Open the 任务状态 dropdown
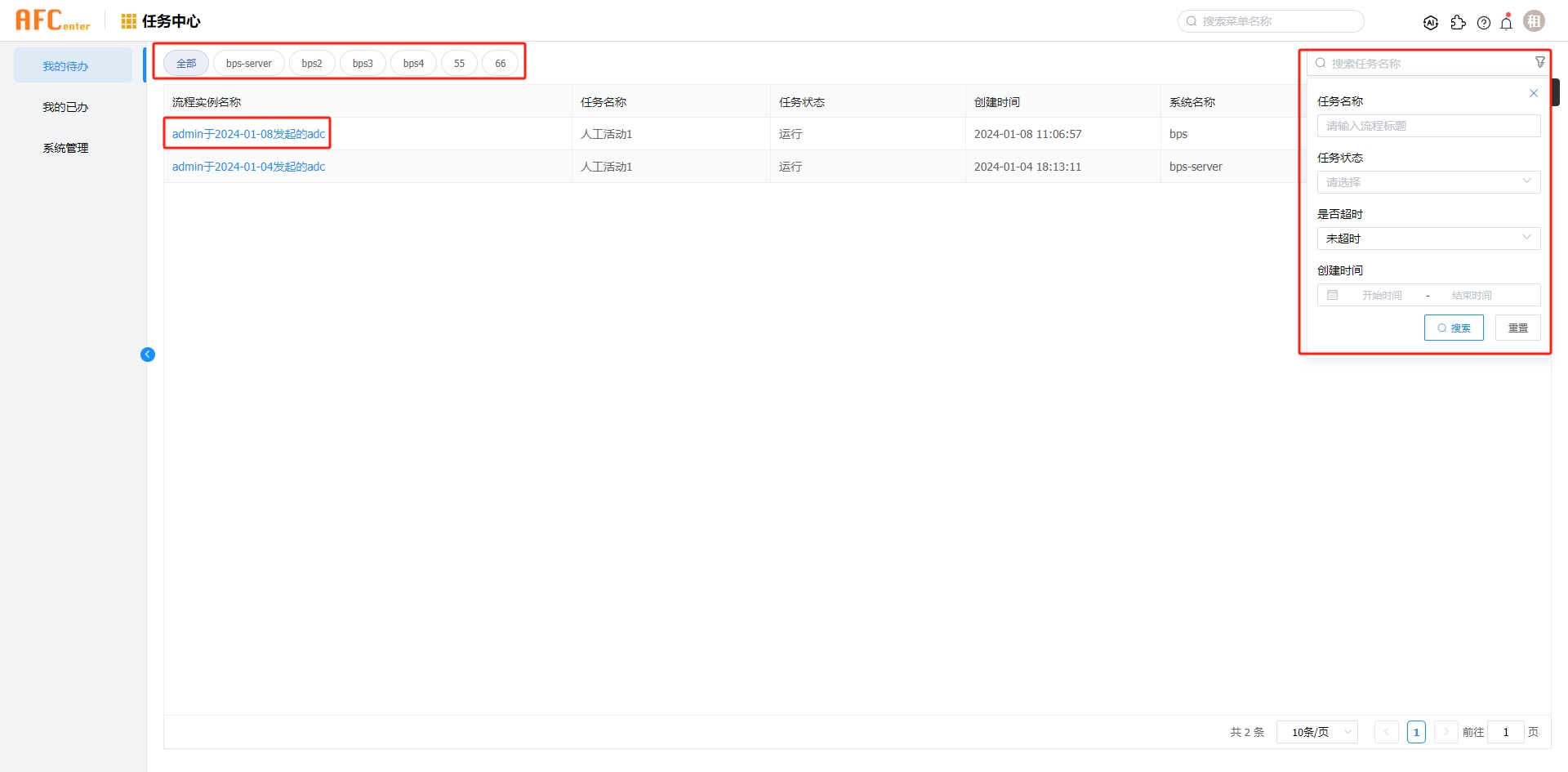The height and width of the screenshot is (772, 1568). click(x=1428, y=181)
